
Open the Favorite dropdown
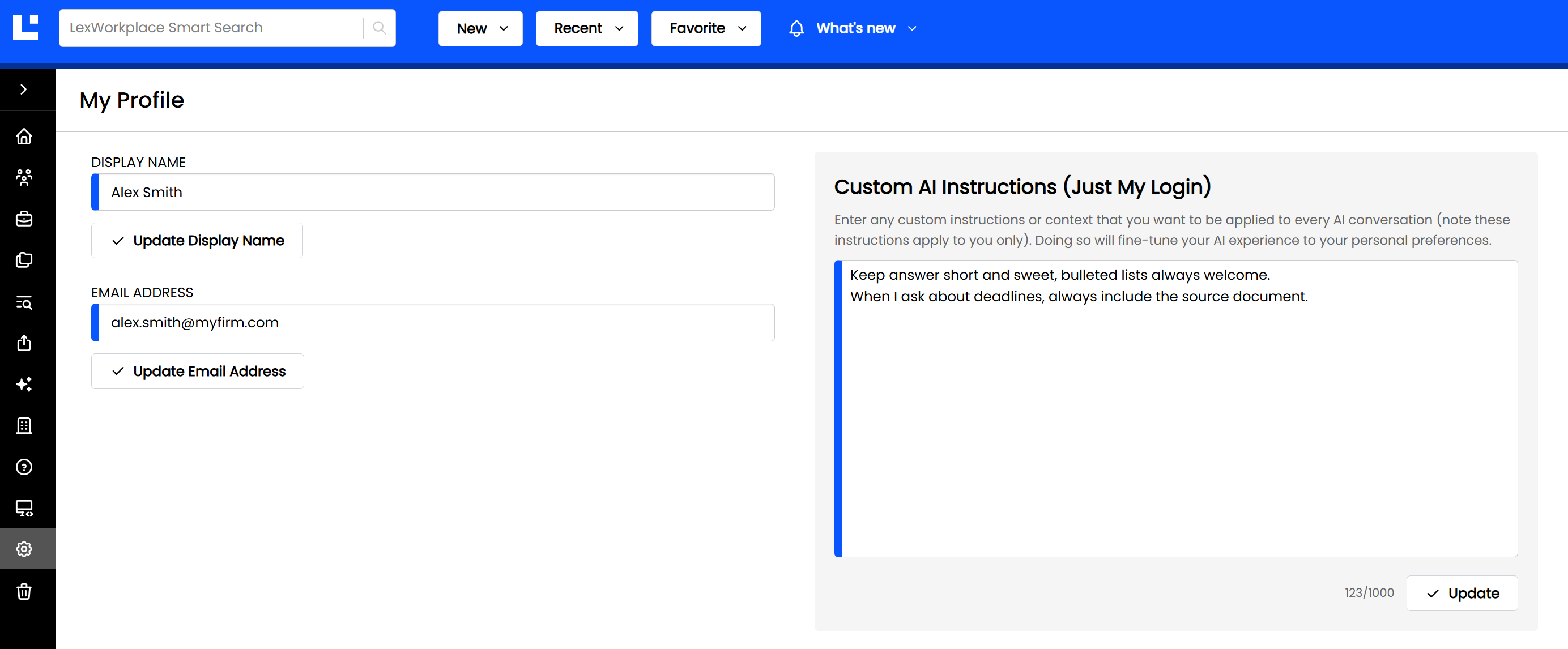coord(706,28)
